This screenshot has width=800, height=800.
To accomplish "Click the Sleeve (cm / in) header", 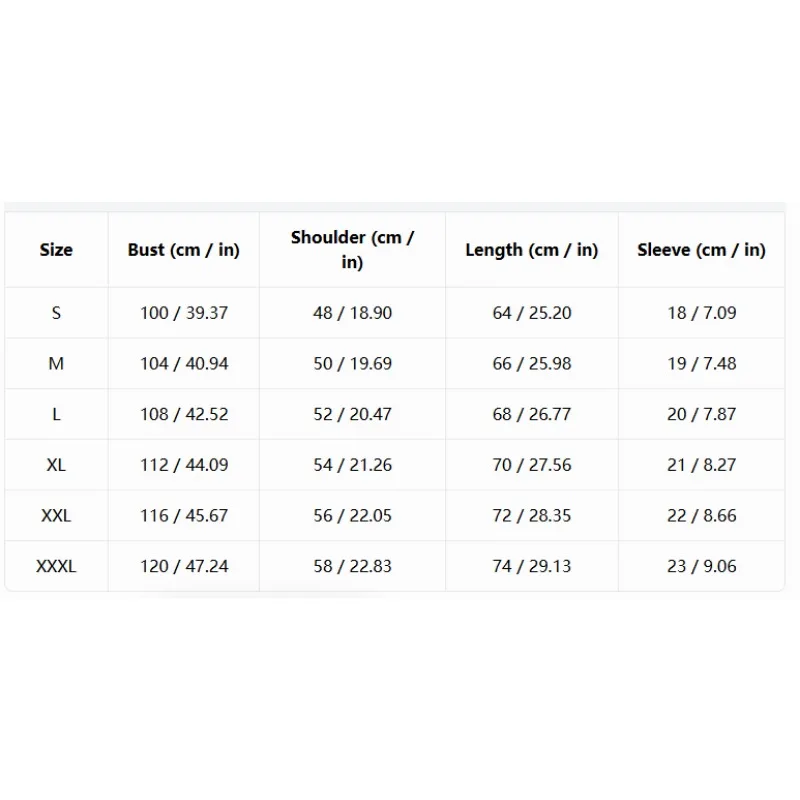I will coord(702,250).
